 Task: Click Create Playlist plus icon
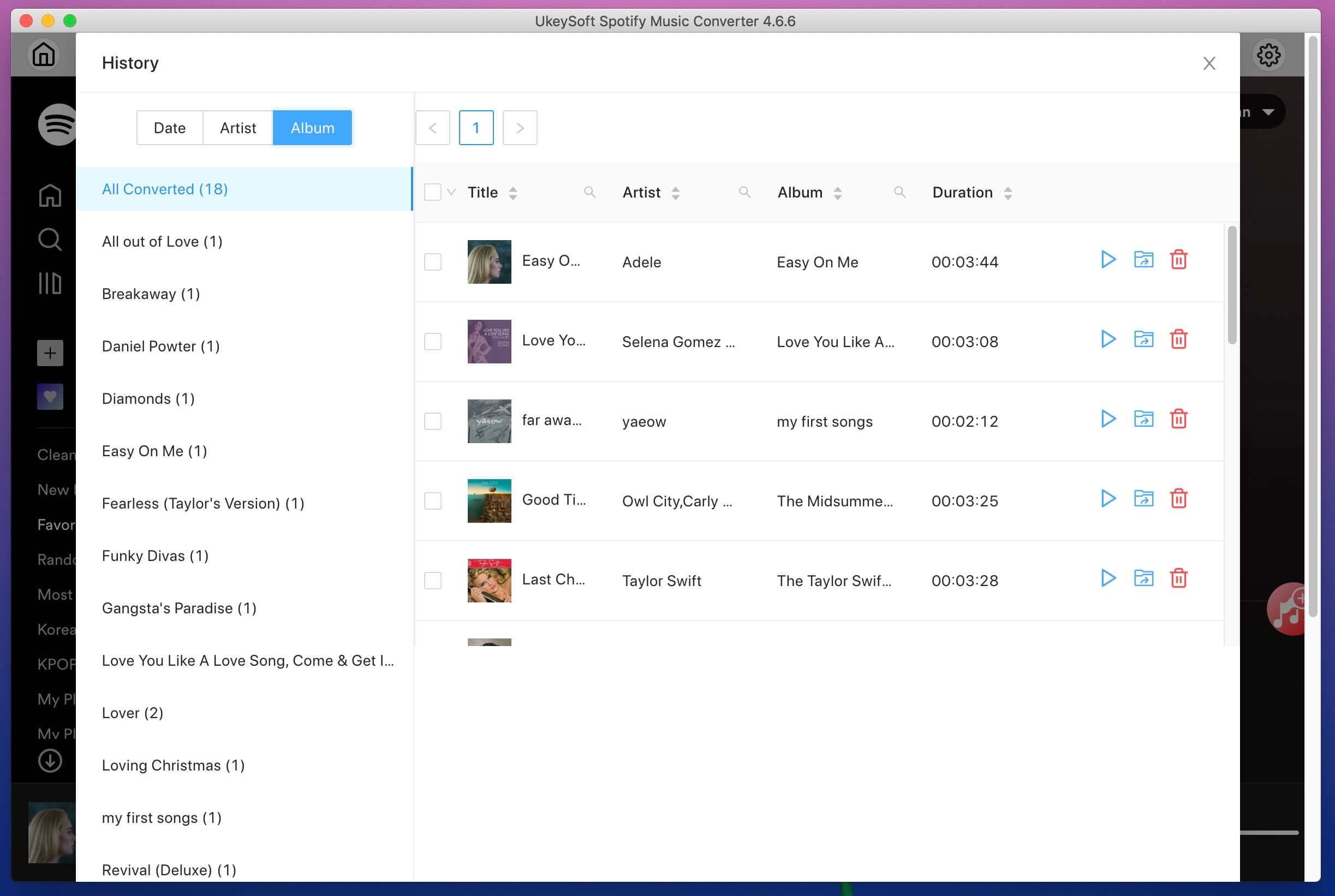click(50, 353)
